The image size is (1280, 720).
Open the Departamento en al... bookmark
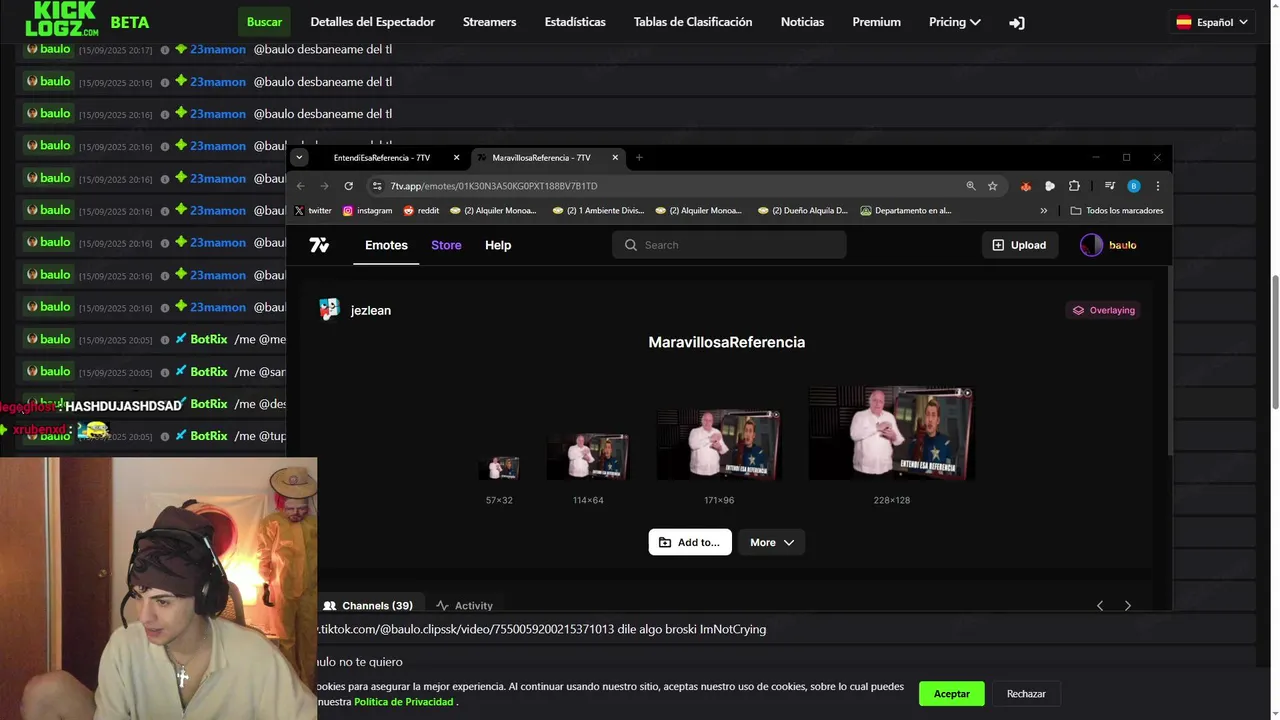click(x=906, y=211)
